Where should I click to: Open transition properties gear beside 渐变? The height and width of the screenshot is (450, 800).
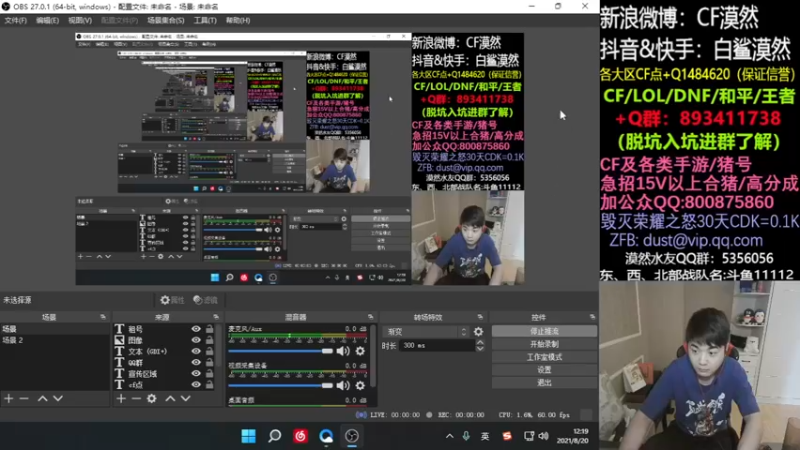(478, 332)
